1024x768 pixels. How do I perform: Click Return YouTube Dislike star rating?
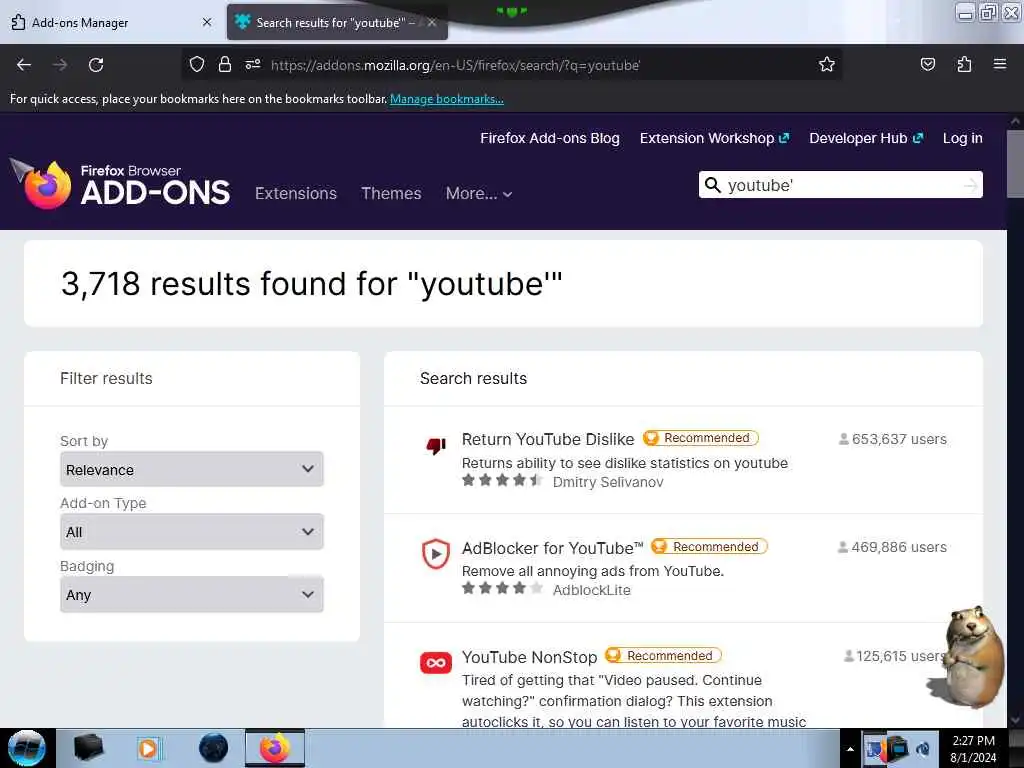pyautogui.click(x=502, y=481)
